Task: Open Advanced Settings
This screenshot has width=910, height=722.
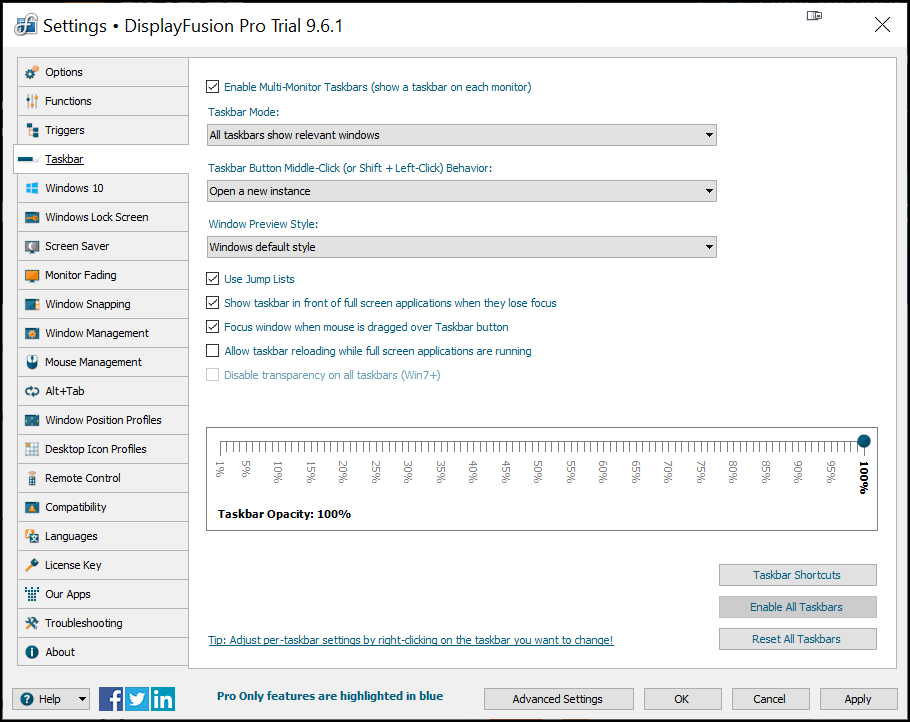Action: pos(558,699)
